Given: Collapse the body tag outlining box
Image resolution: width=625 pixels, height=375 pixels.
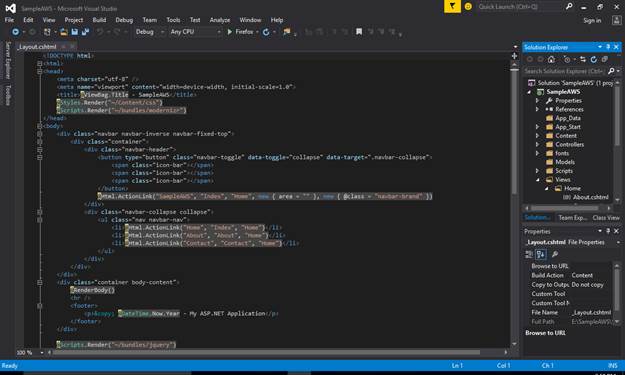Looking at the screenshot, I should tap(39, 126).
